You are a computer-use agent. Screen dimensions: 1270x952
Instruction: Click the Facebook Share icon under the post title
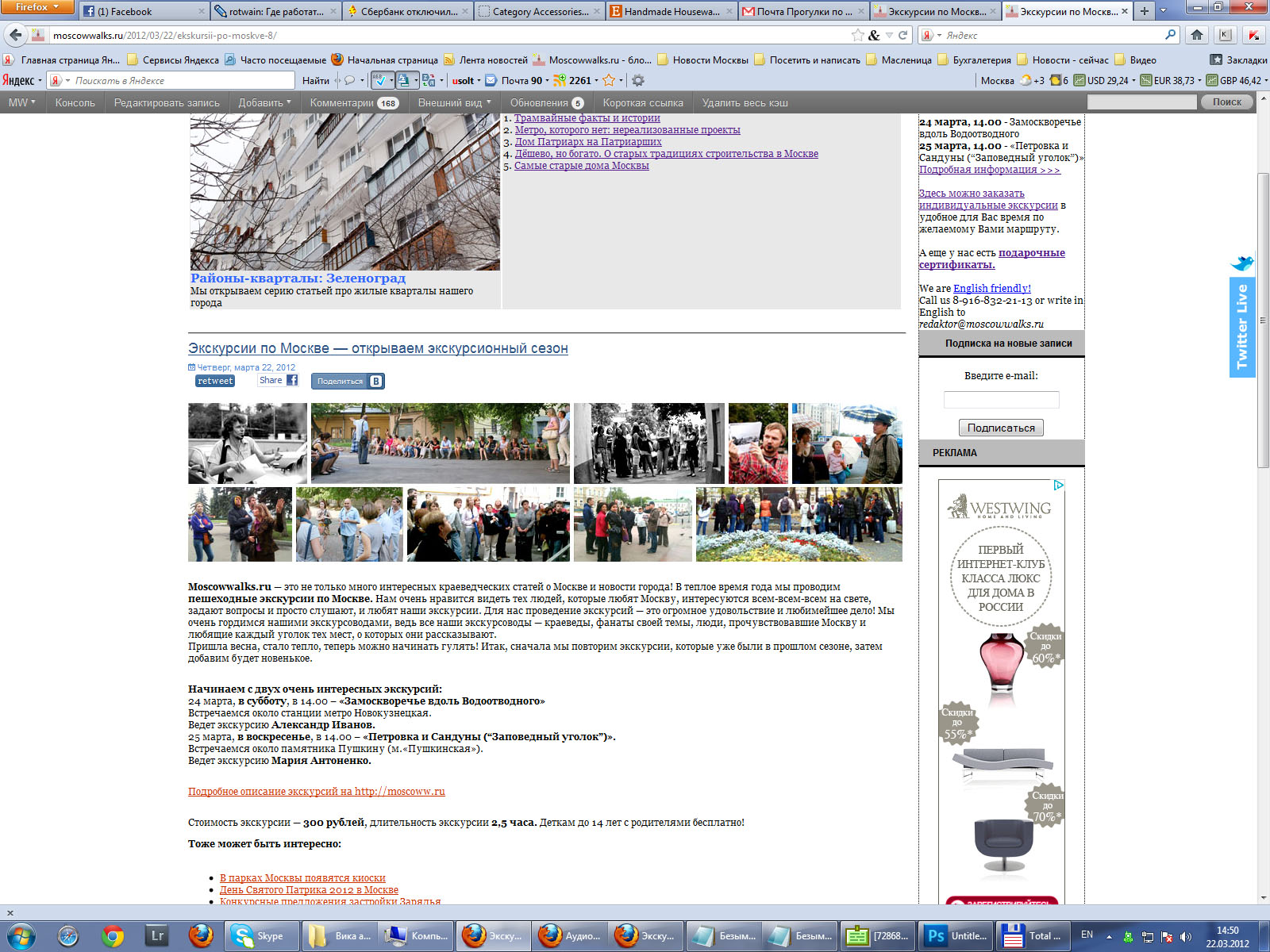point(292,381)
